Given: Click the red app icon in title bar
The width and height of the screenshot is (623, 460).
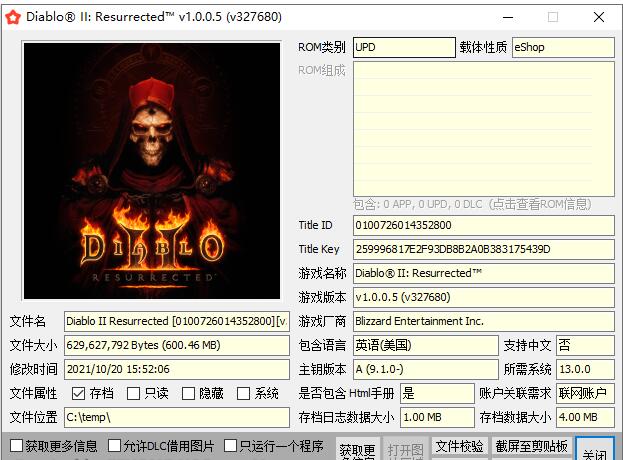Looking at the screenshot, I should pyautogui.click(x=13, y=17).
